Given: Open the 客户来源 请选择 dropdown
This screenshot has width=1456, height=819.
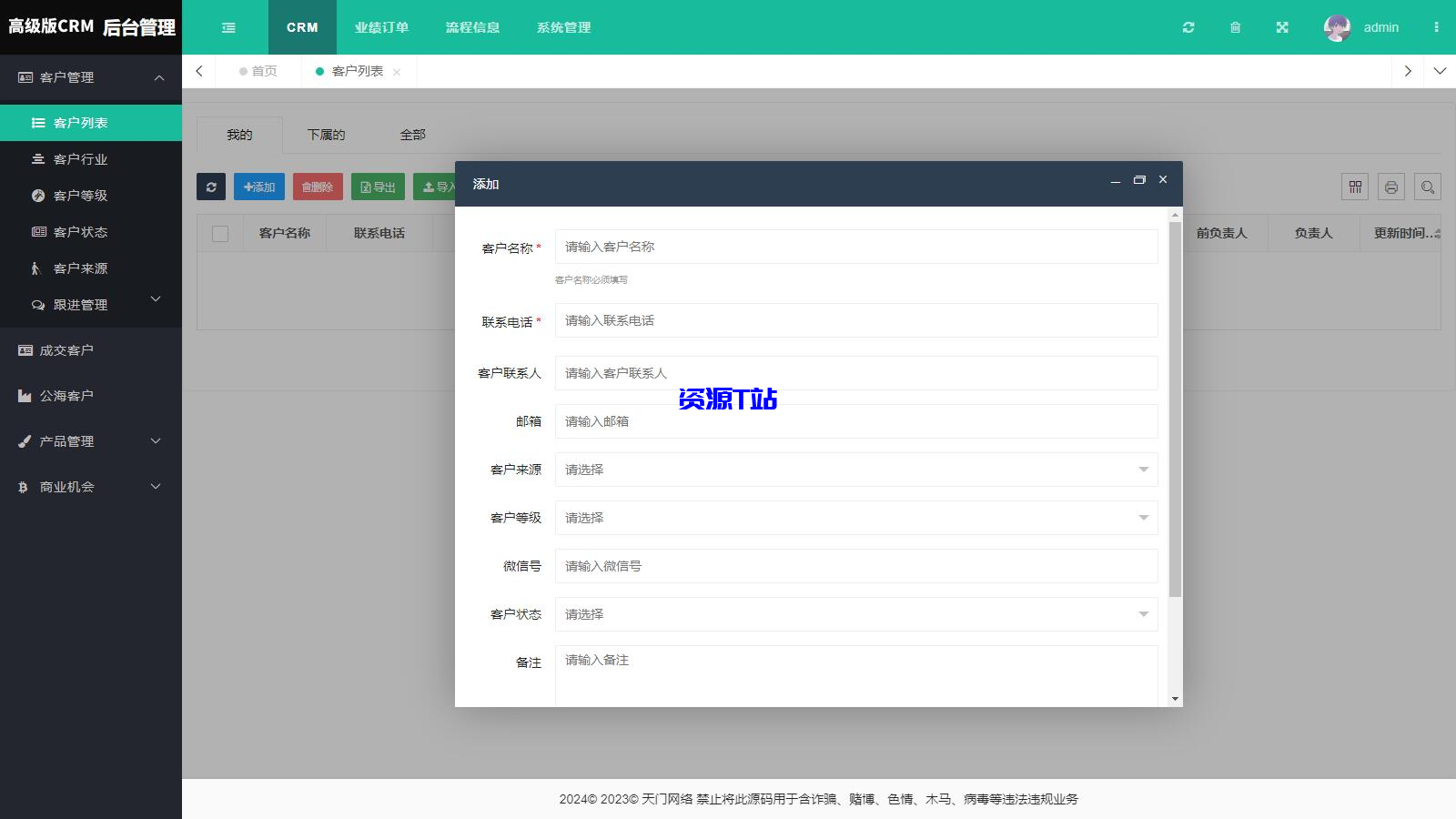Looking at the screenshot, I should tap(855, 469).
